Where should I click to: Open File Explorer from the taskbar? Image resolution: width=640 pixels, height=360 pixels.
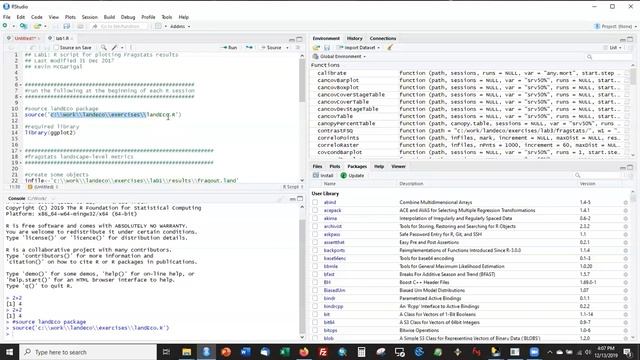(x=187, y=352)
